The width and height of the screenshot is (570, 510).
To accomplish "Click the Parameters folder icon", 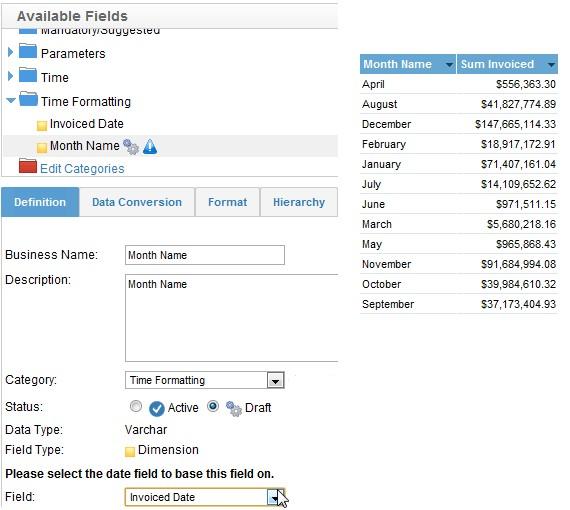I will (x=28, y=51).
